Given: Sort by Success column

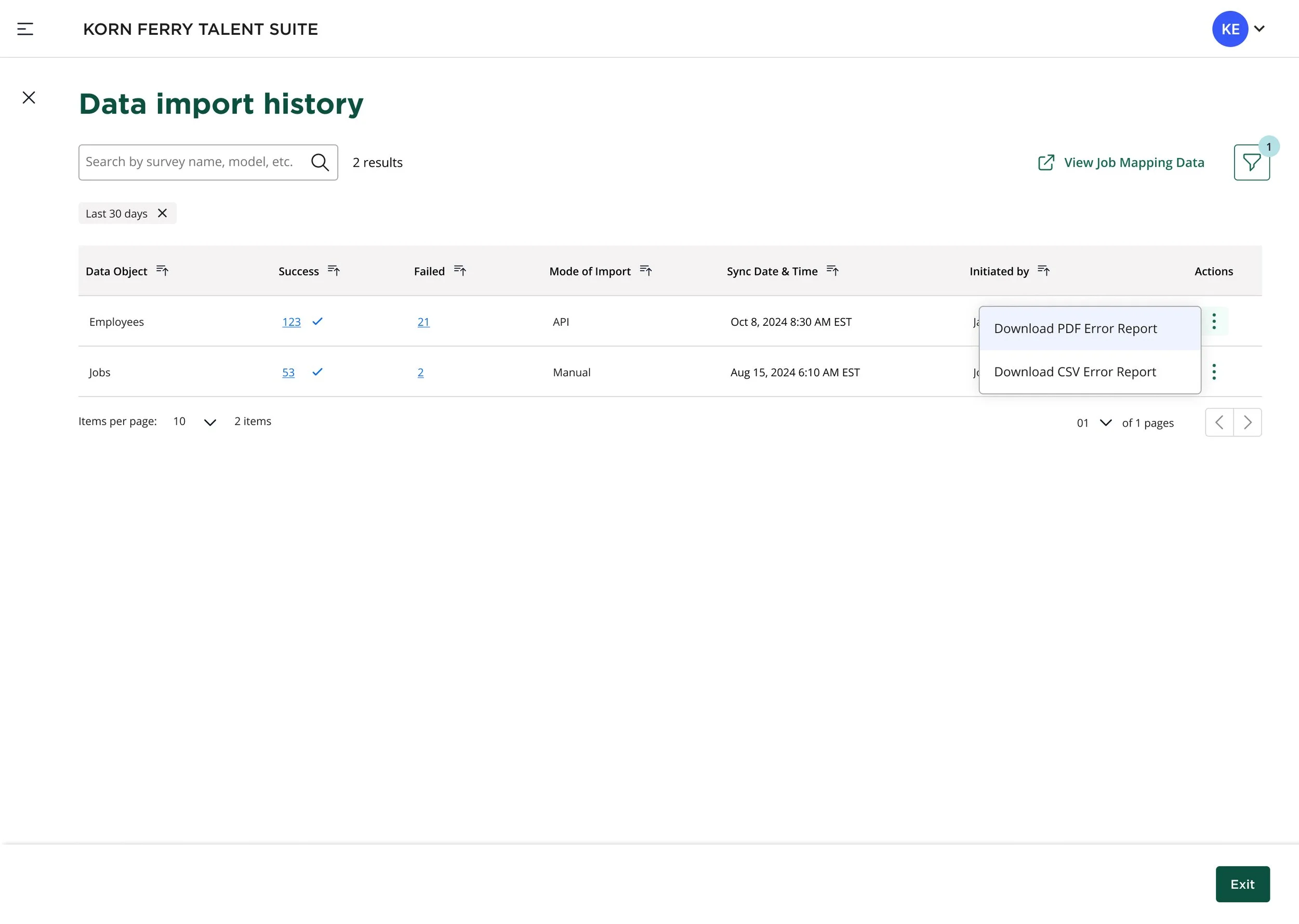Looking at the screenshot, I should tap(334, 271).
